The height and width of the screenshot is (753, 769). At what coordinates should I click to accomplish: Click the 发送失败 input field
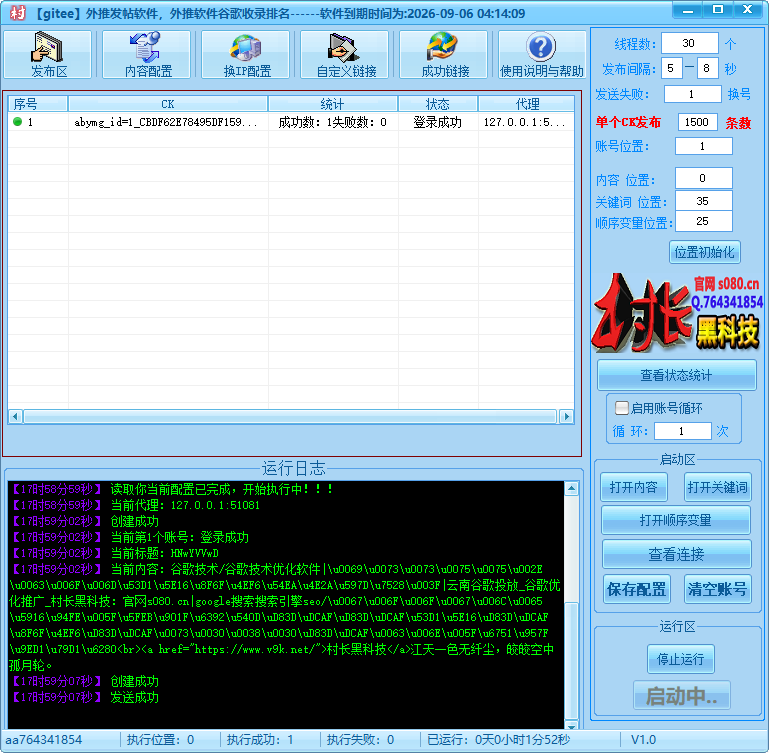tap(692, 94)
